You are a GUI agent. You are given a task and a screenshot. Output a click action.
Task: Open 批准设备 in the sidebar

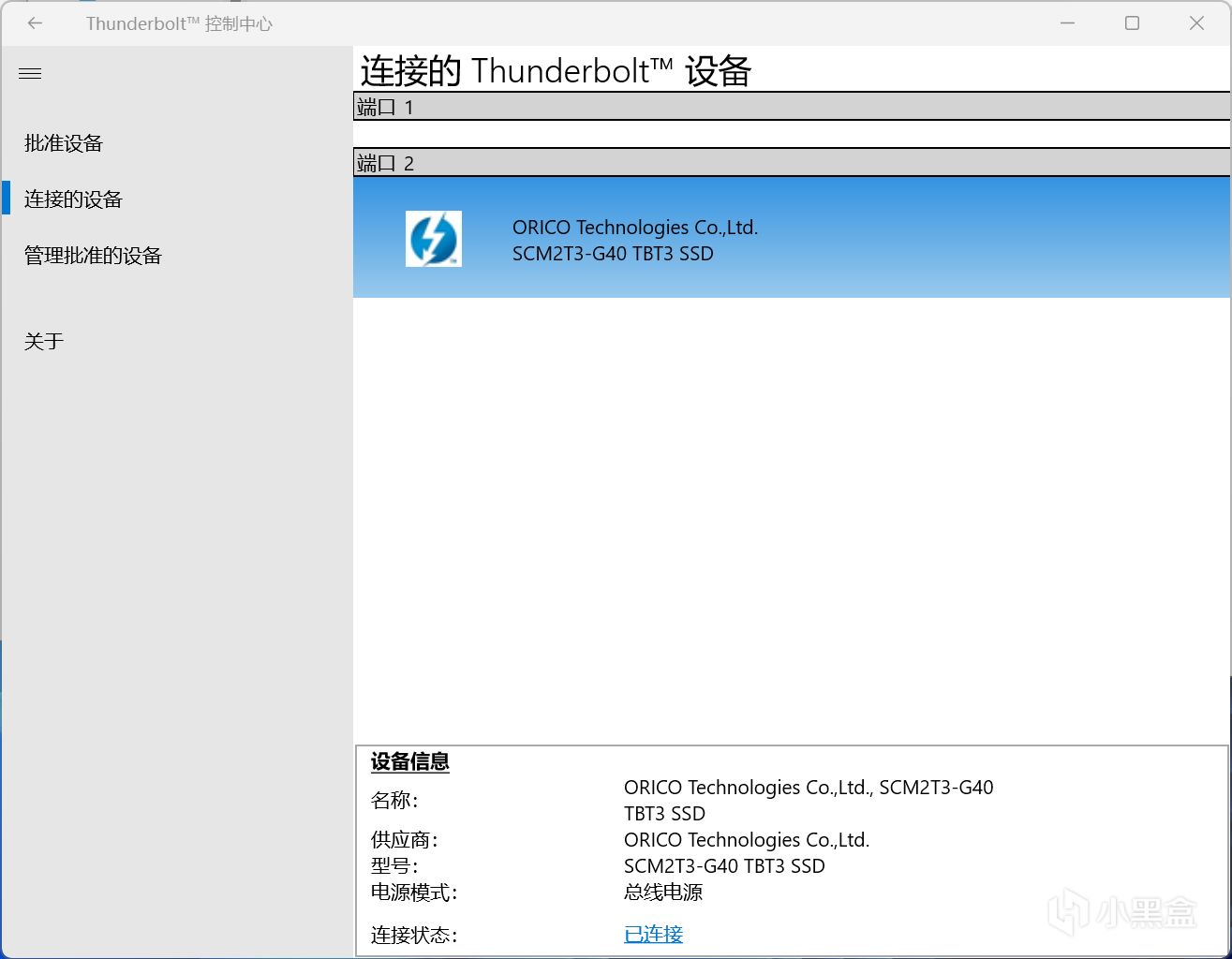[64, 143]
